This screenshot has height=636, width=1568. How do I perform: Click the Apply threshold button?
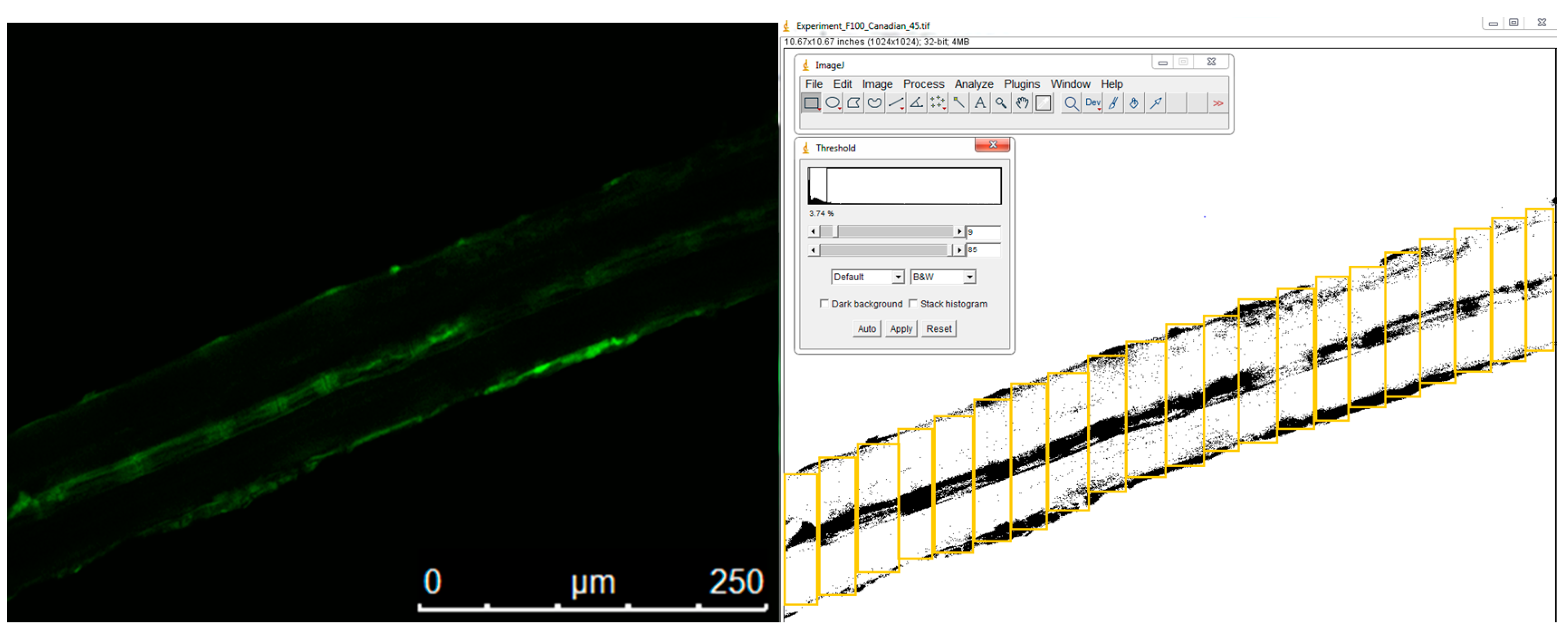pyautogui.click(x=901, y=329)
